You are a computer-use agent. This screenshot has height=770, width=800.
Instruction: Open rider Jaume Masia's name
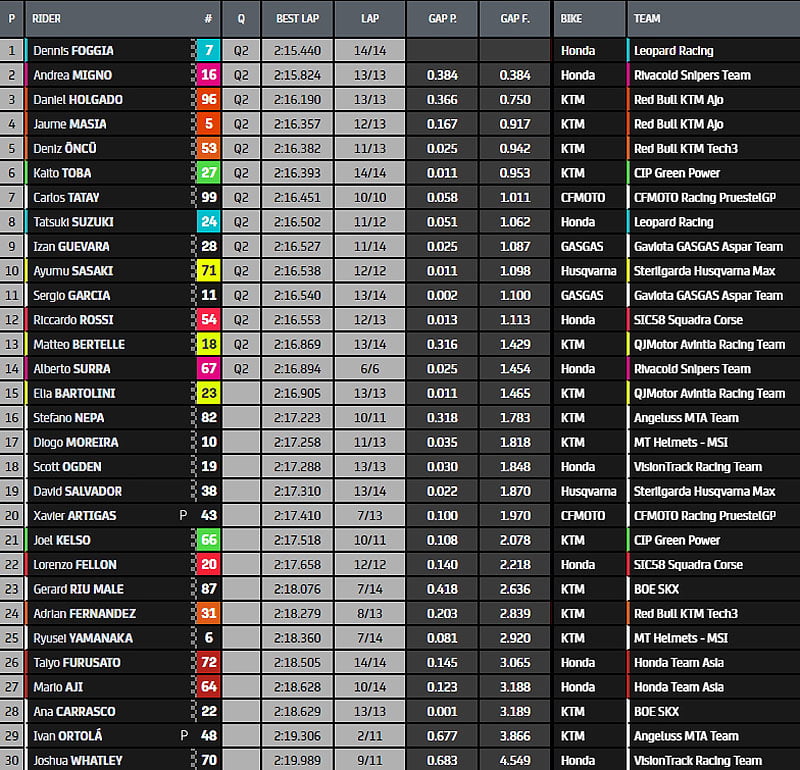(69, 124)
